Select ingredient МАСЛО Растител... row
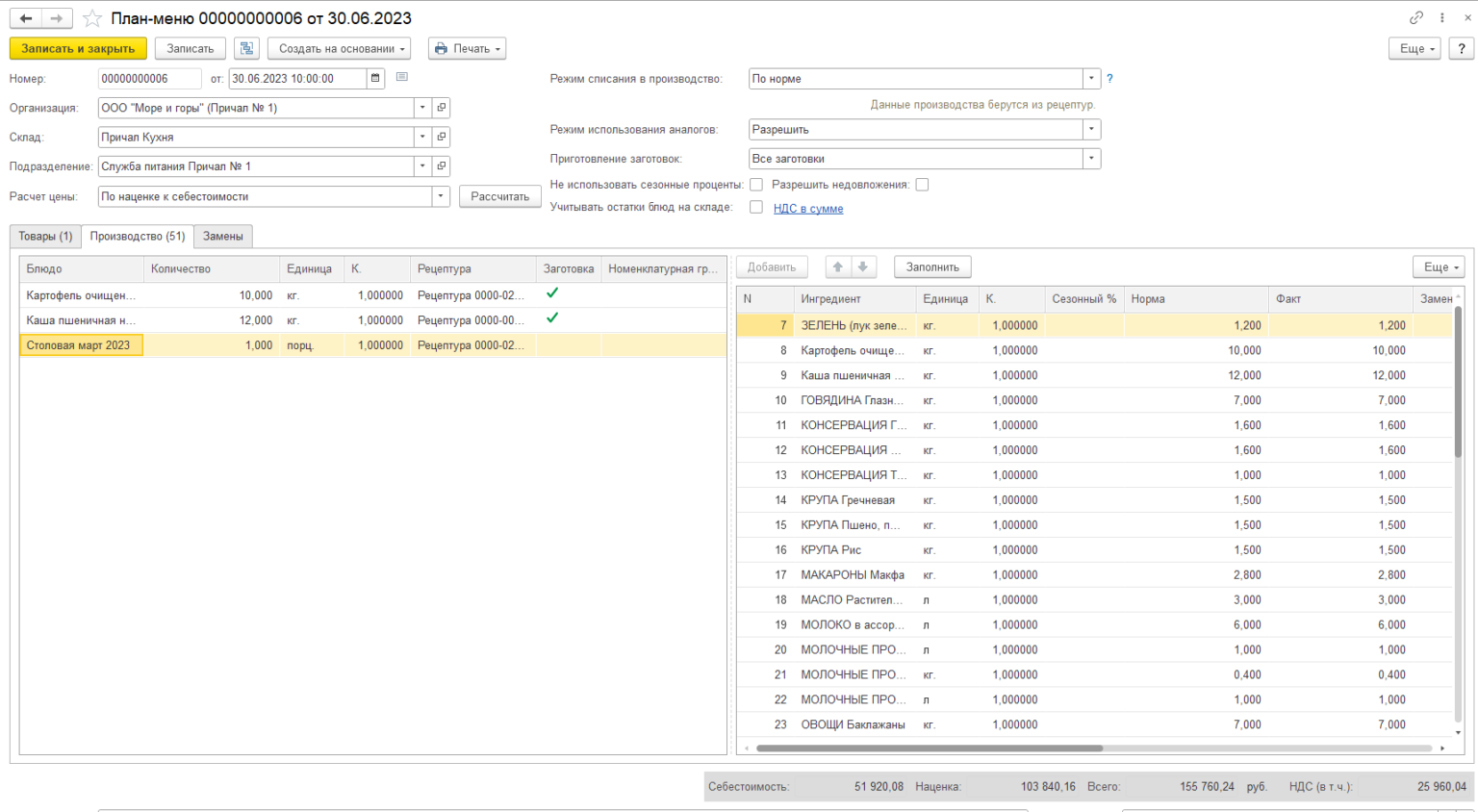Image resolution: width=1478 pixels, height=812 pixels. (1094, 600)
